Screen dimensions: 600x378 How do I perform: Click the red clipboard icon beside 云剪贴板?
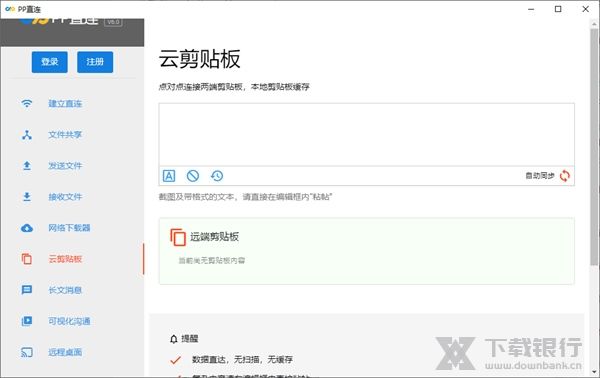click(x=27, y=259)
